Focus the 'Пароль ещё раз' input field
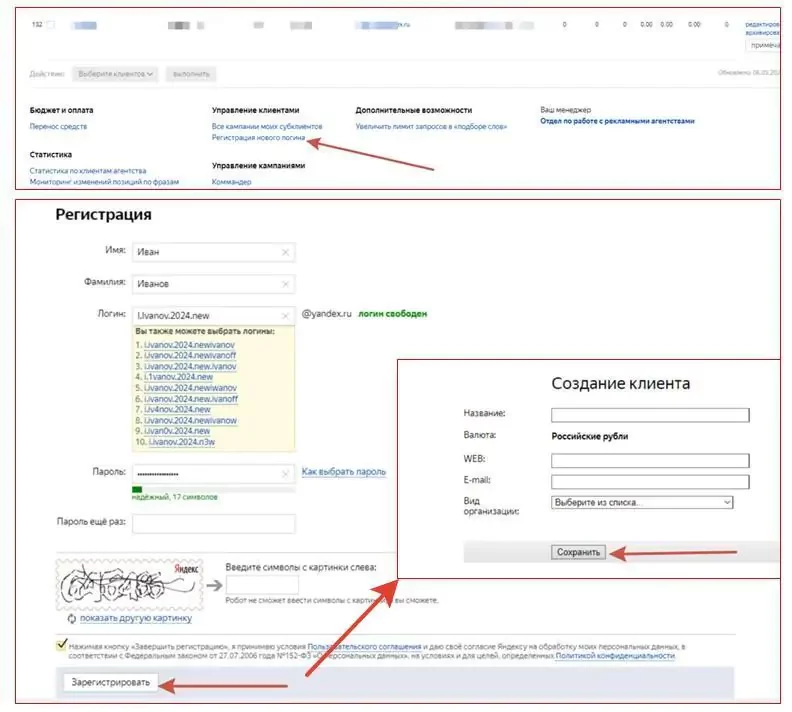 pyautogui.click(x=214, y=524)
